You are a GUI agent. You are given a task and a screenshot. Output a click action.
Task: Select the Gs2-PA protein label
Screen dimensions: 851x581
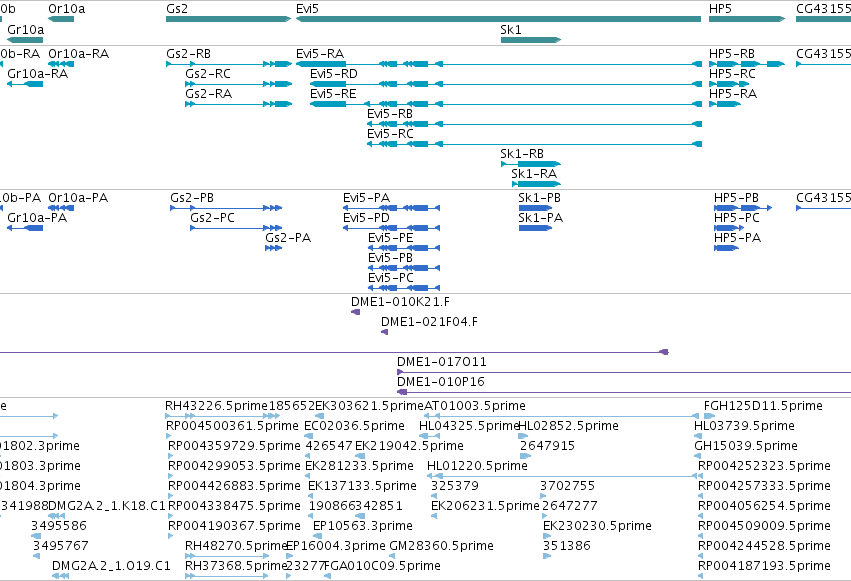tap(288, 238)
